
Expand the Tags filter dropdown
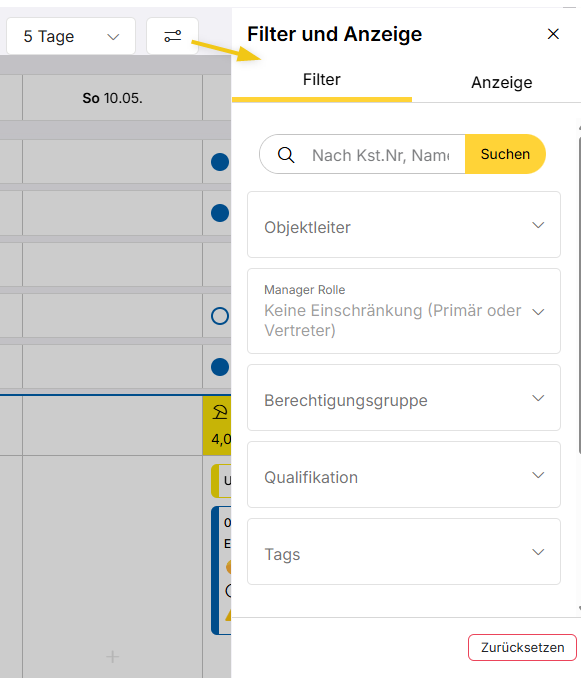403,552
